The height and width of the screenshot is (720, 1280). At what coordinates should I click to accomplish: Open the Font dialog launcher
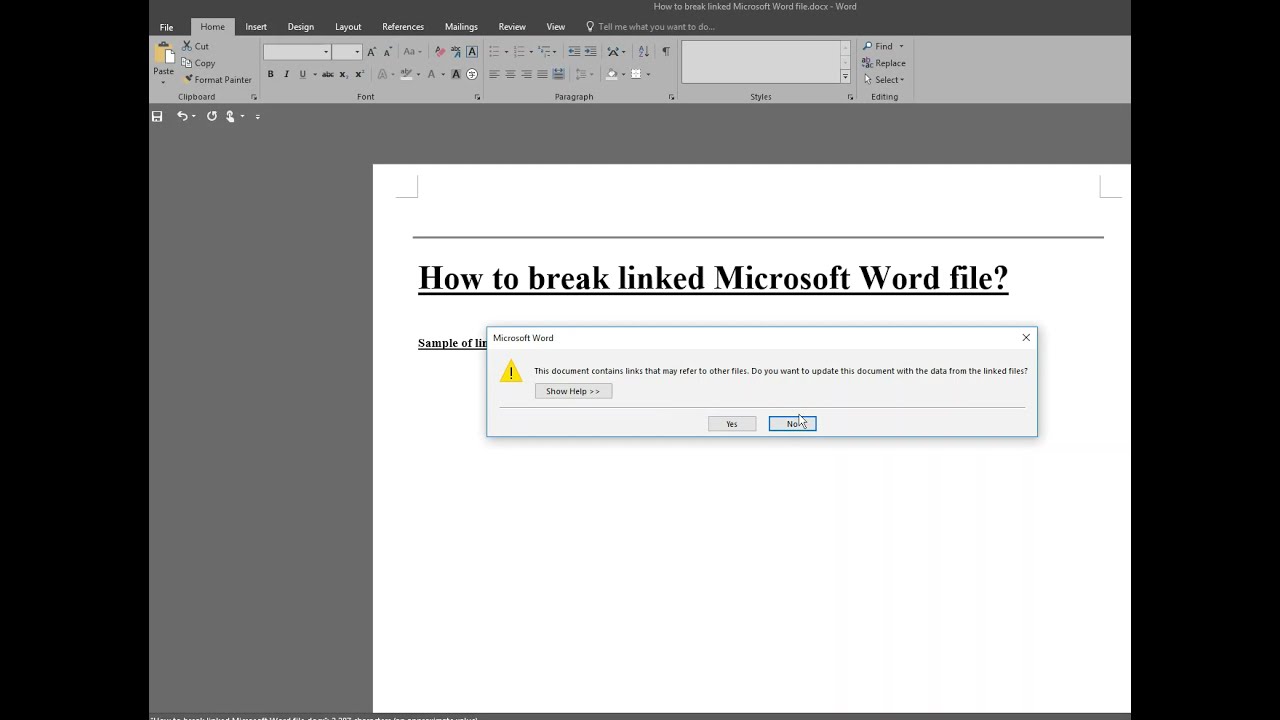[477, 97]
